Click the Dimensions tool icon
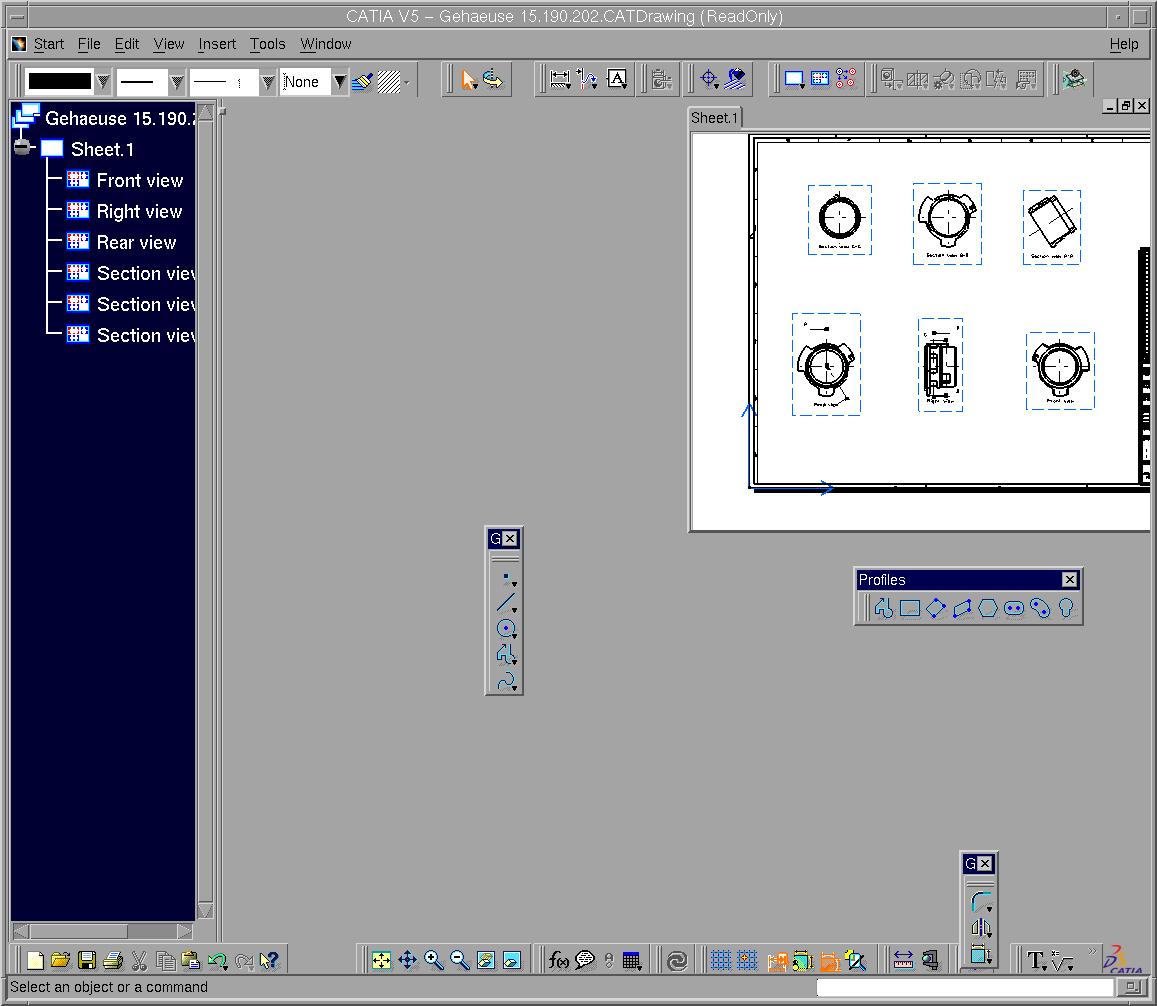This screenshot has height=1006, width=1157. (559, 80)
